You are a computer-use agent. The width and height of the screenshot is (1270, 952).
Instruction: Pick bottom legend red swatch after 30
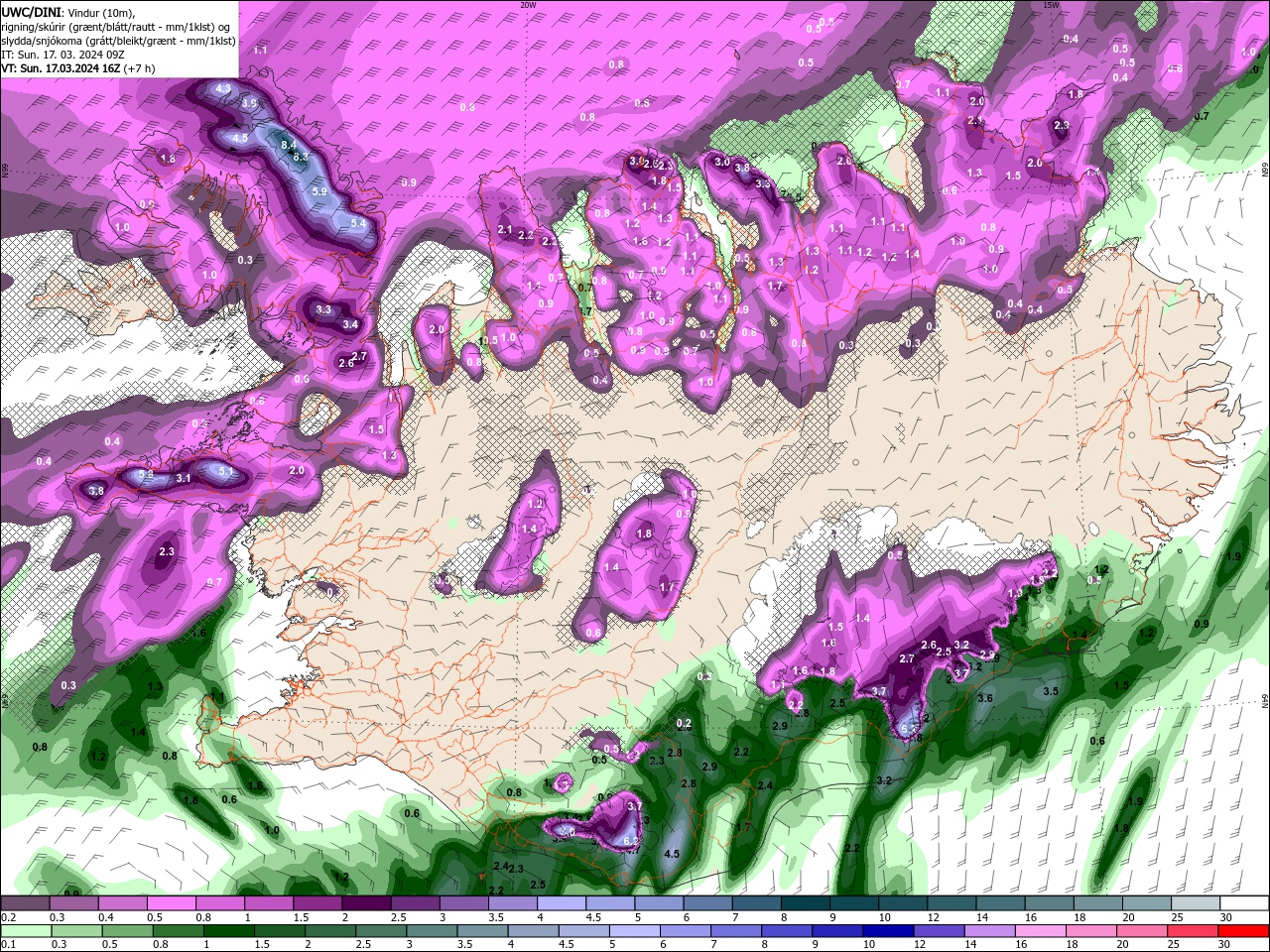click(x=1245, y=931)
